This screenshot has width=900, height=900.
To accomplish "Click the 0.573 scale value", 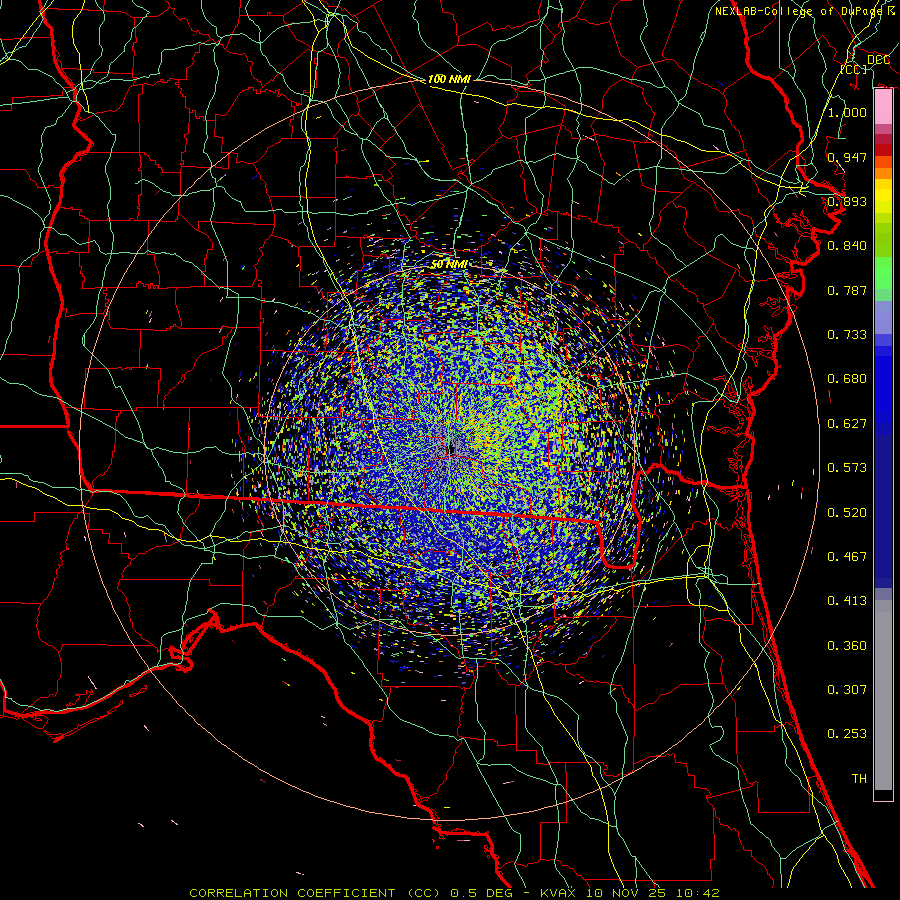I will pyautogui.click(x=847, y=468).
